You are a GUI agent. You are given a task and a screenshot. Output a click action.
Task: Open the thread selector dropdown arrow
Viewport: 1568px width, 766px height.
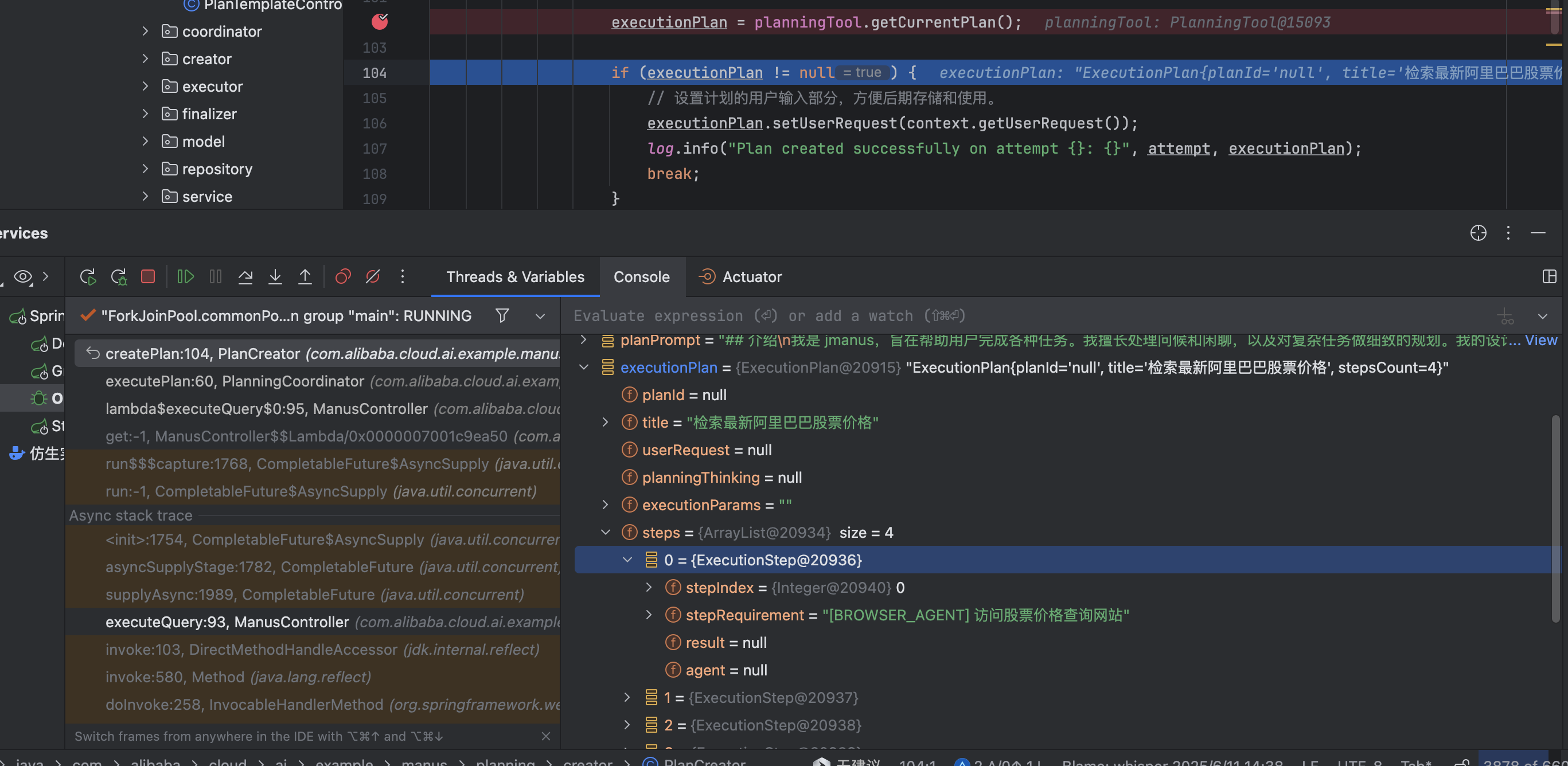pos(540,316)
